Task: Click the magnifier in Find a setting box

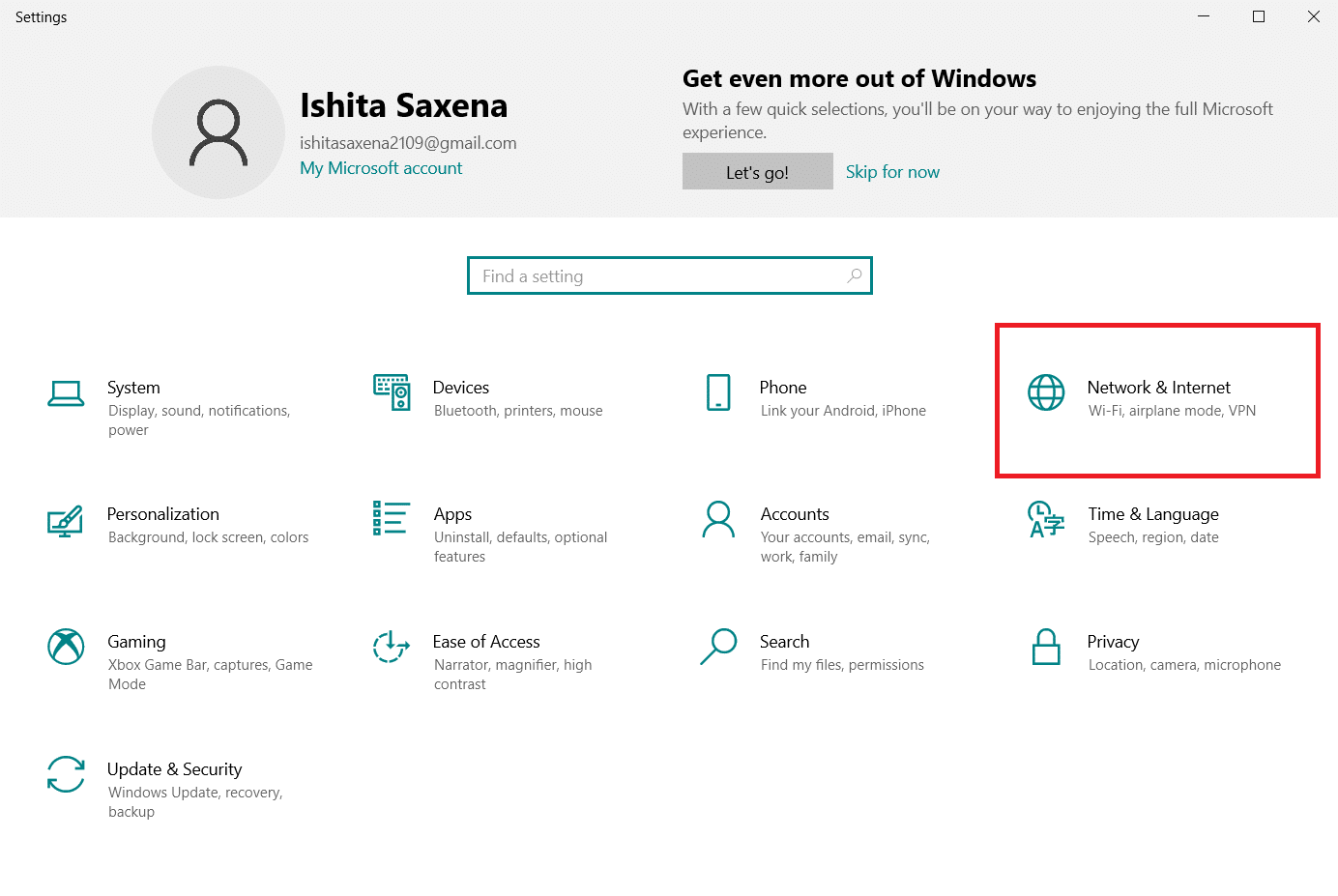Action: [x=855, y=276]
